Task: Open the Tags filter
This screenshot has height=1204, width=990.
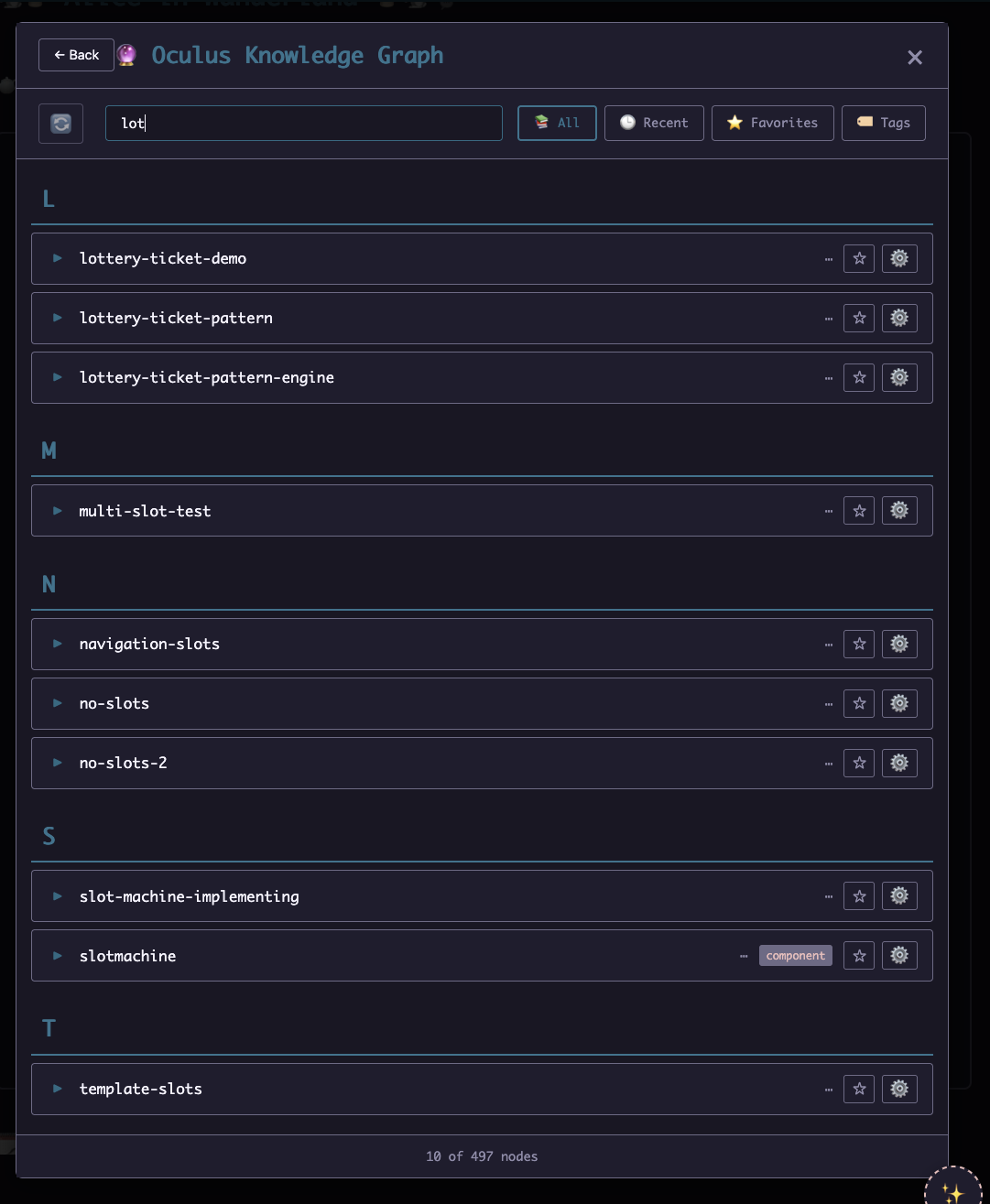Action: (883, 123)
